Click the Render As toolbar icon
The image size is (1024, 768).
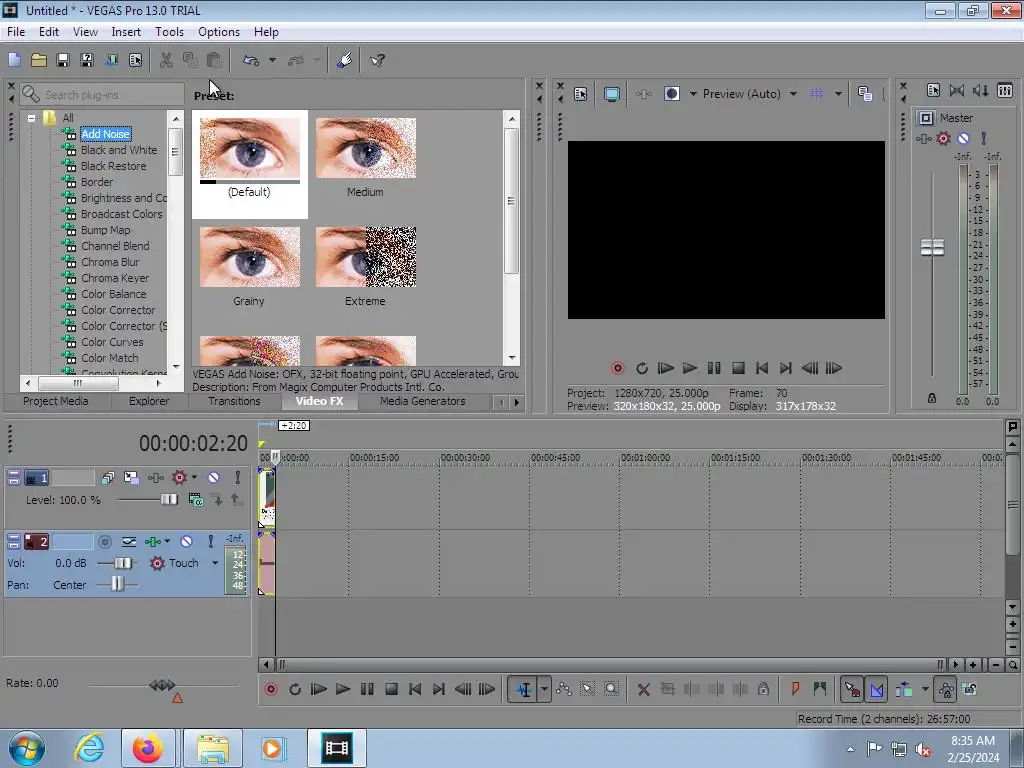[111, 61]
